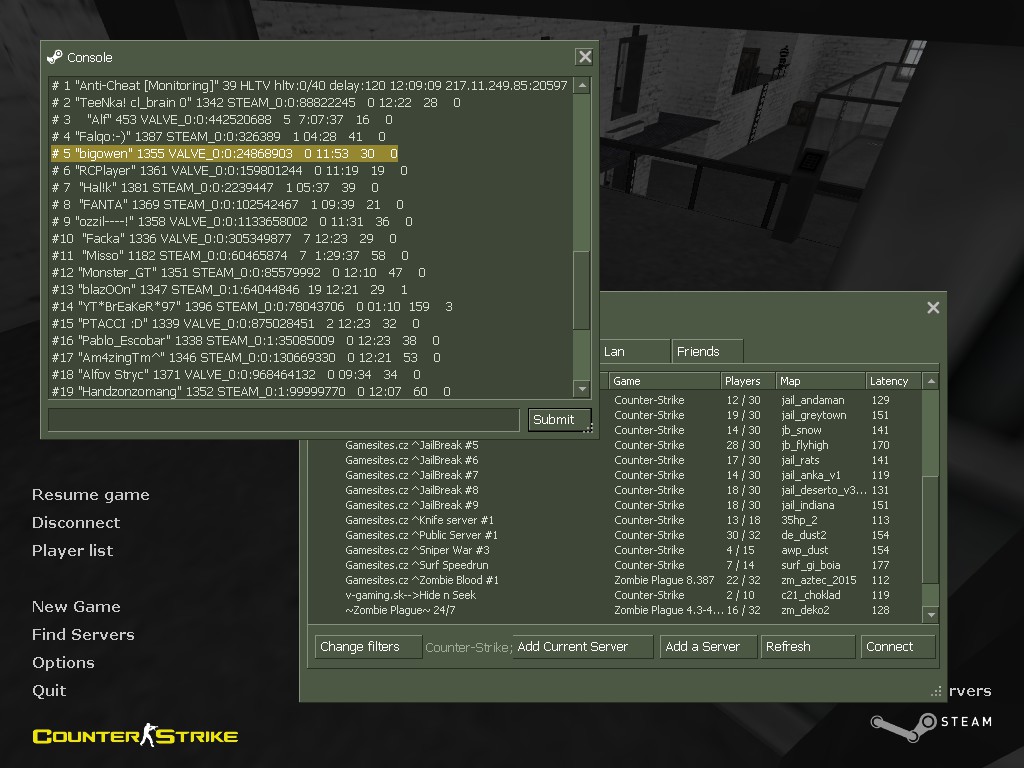Image resolution: width=1024 pixels, height=768 pixels.
Task: Click the server browser resize grip
Action: 936,692
